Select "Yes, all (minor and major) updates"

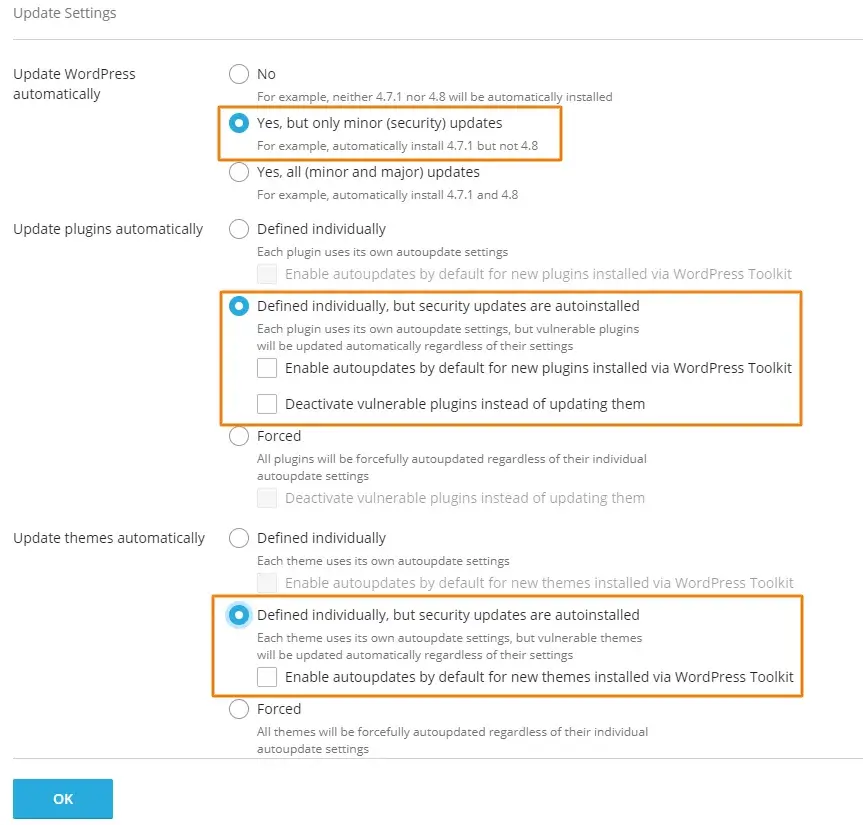(x=239, y=172)
